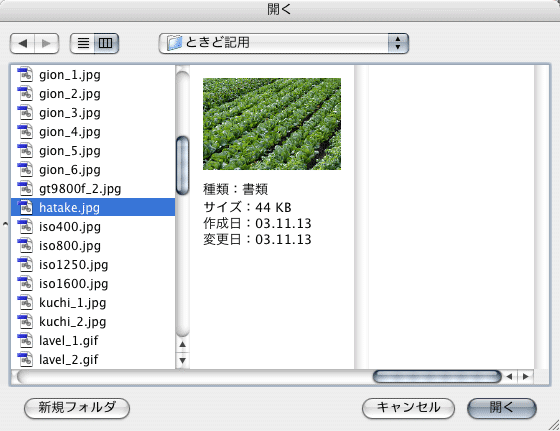Select the lavel_2.gif file icon
Viewport: 560px width, 431px height.
(25, 359)
